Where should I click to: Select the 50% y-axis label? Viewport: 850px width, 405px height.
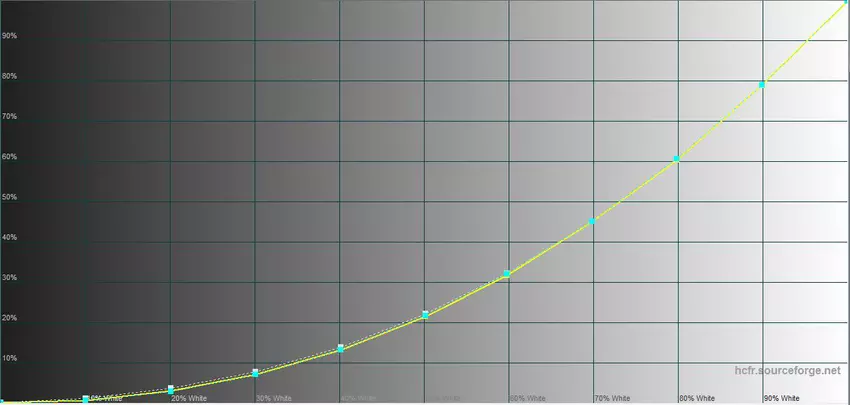(10, 197)
